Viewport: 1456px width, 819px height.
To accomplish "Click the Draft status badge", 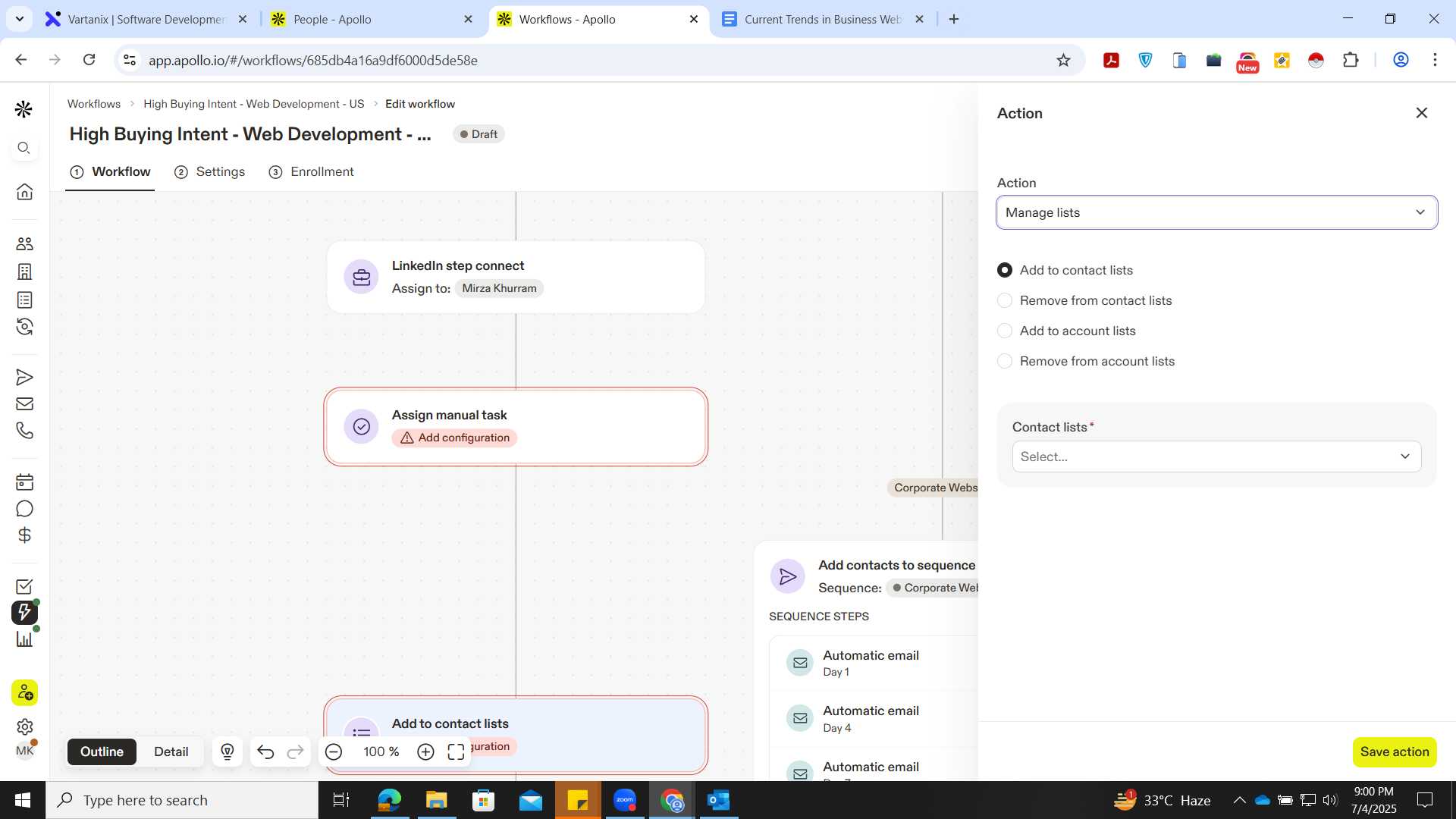I will [479, 134].
